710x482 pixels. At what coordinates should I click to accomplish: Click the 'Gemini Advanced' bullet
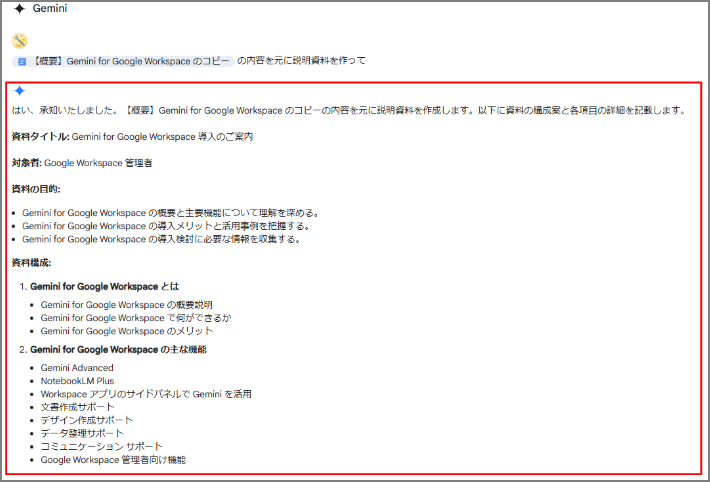pyautogui.click(x=77, y=368)
